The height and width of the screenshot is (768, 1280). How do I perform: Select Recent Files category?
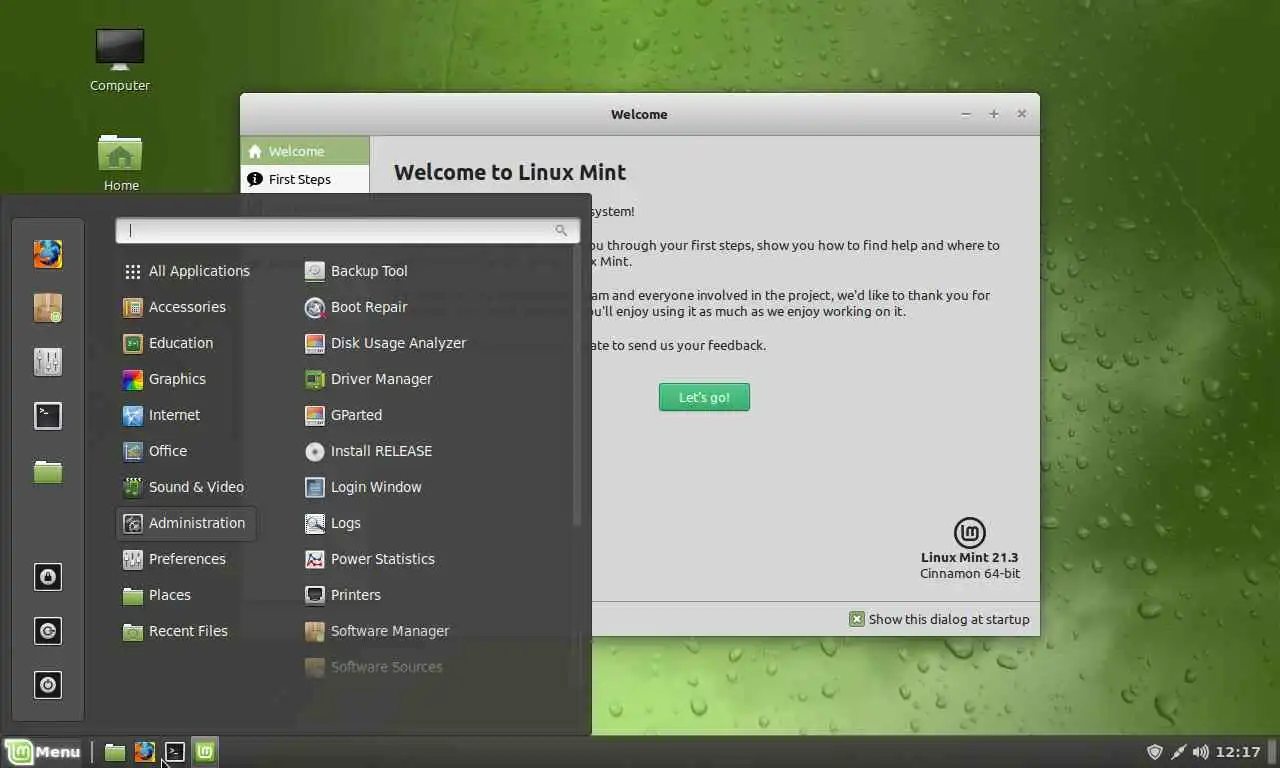186,631
